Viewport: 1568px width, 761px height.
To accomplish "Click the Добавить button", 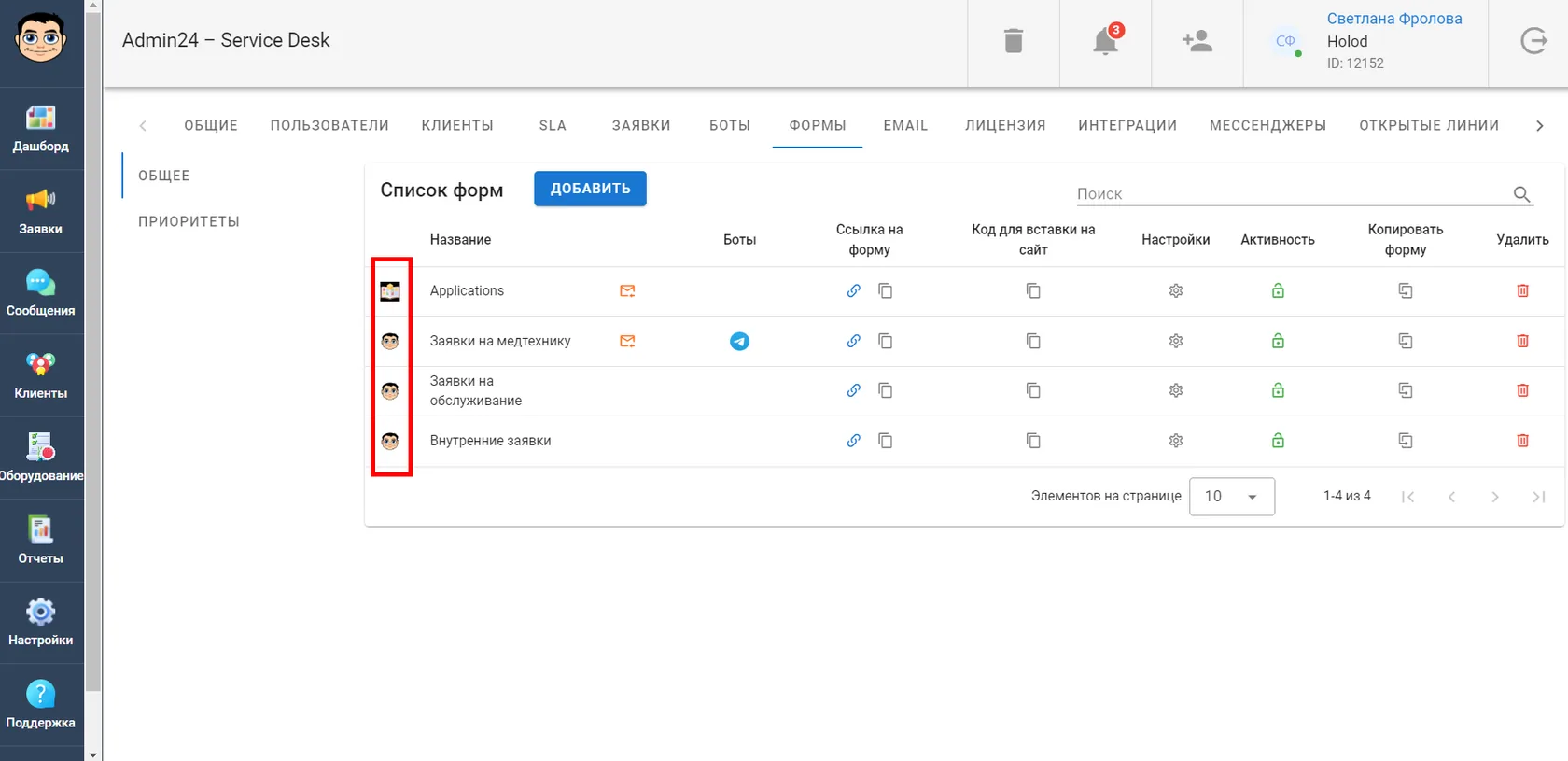I will coord(590,189).
